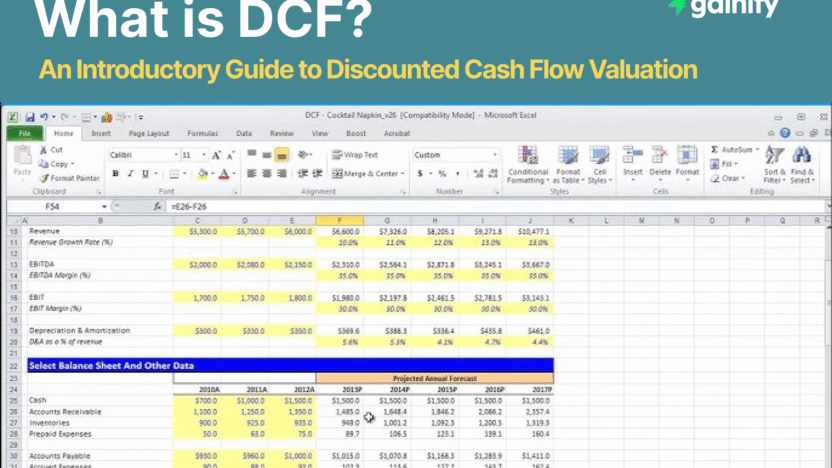Click Increase Indent icon

coord(317,174)
